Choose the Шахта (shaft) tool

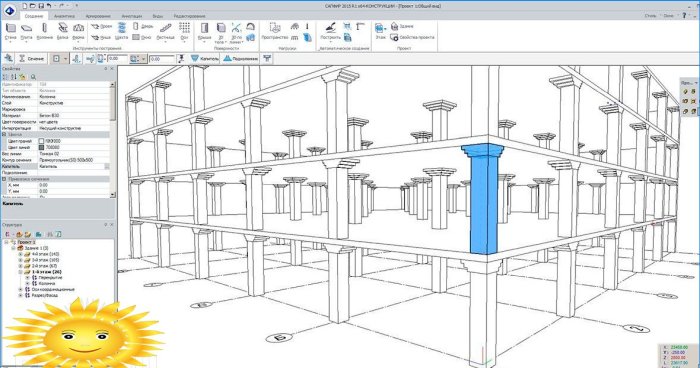[121, 31]
